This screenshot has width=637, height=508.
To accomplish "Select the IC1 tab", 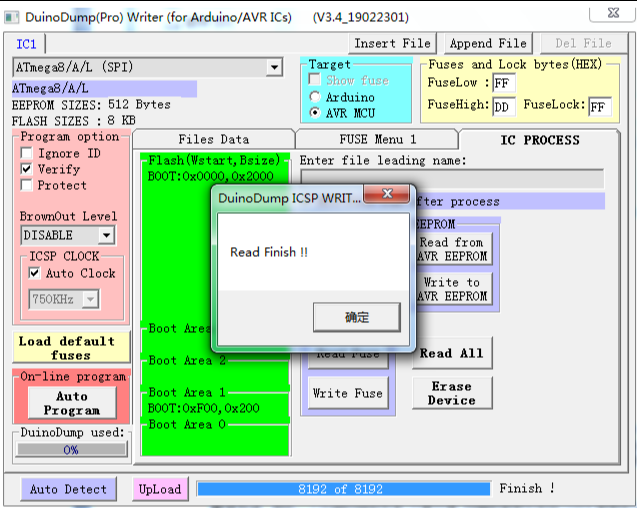I will pyautogui.click(x=26, y=44).
